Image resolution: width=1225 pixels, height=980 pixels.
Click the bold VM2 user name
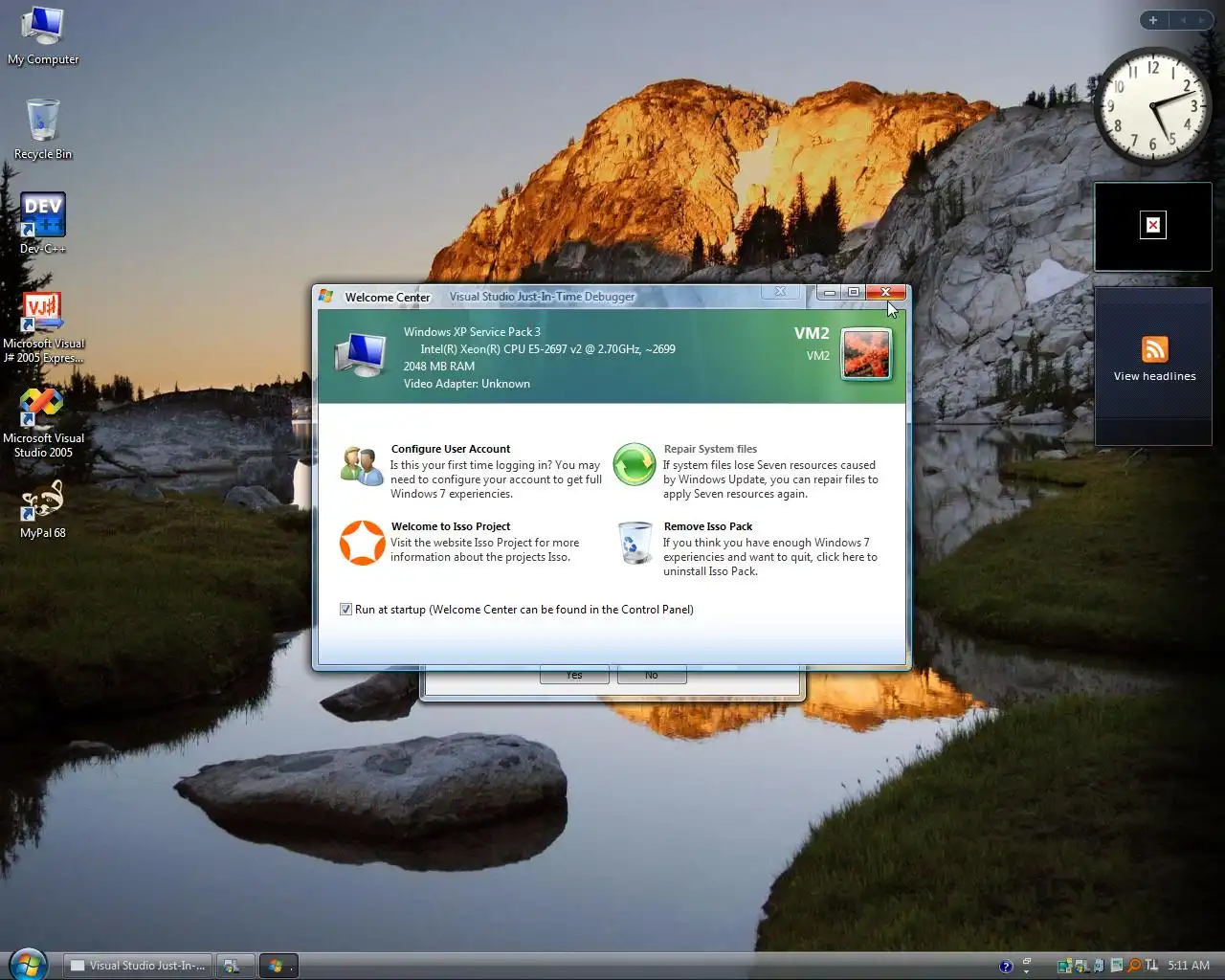click(x=812, y=333)
